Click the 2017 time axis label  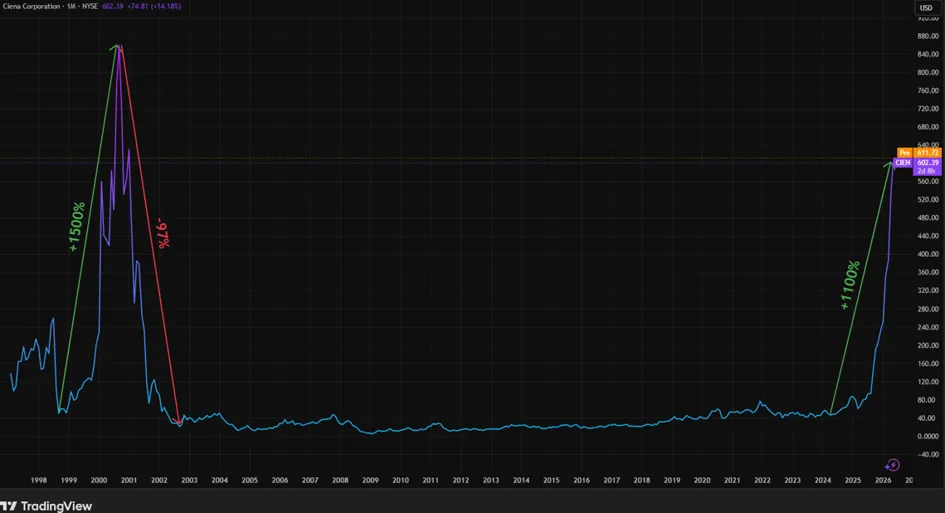click(612, 480)
